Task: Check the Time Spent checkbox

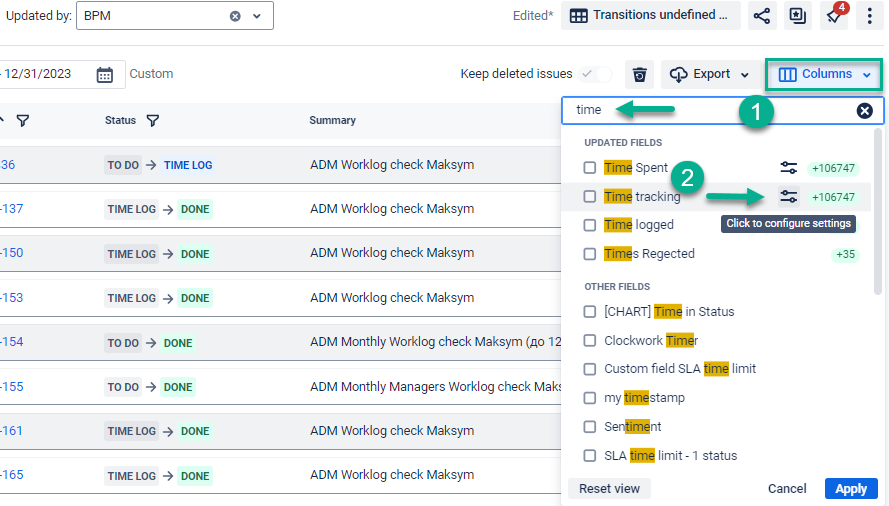Action: 590,168
